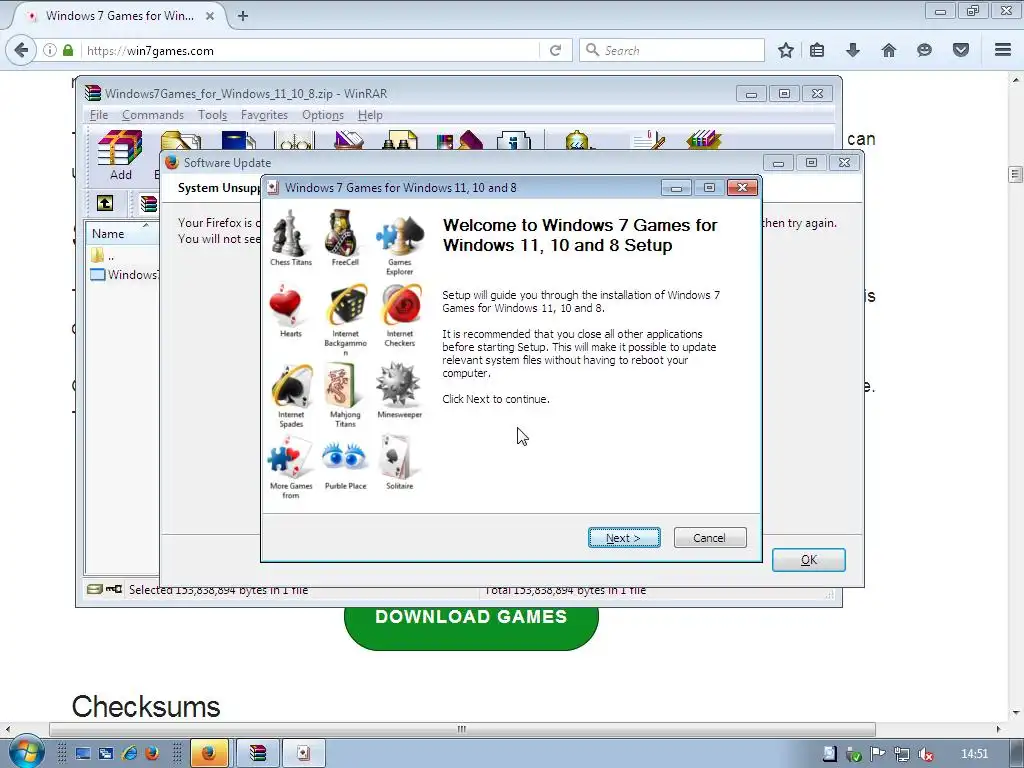The height and width of the screenshot is (768, 1024).
Task: Open WinRAR Commands menu
Action: point(153,115)
